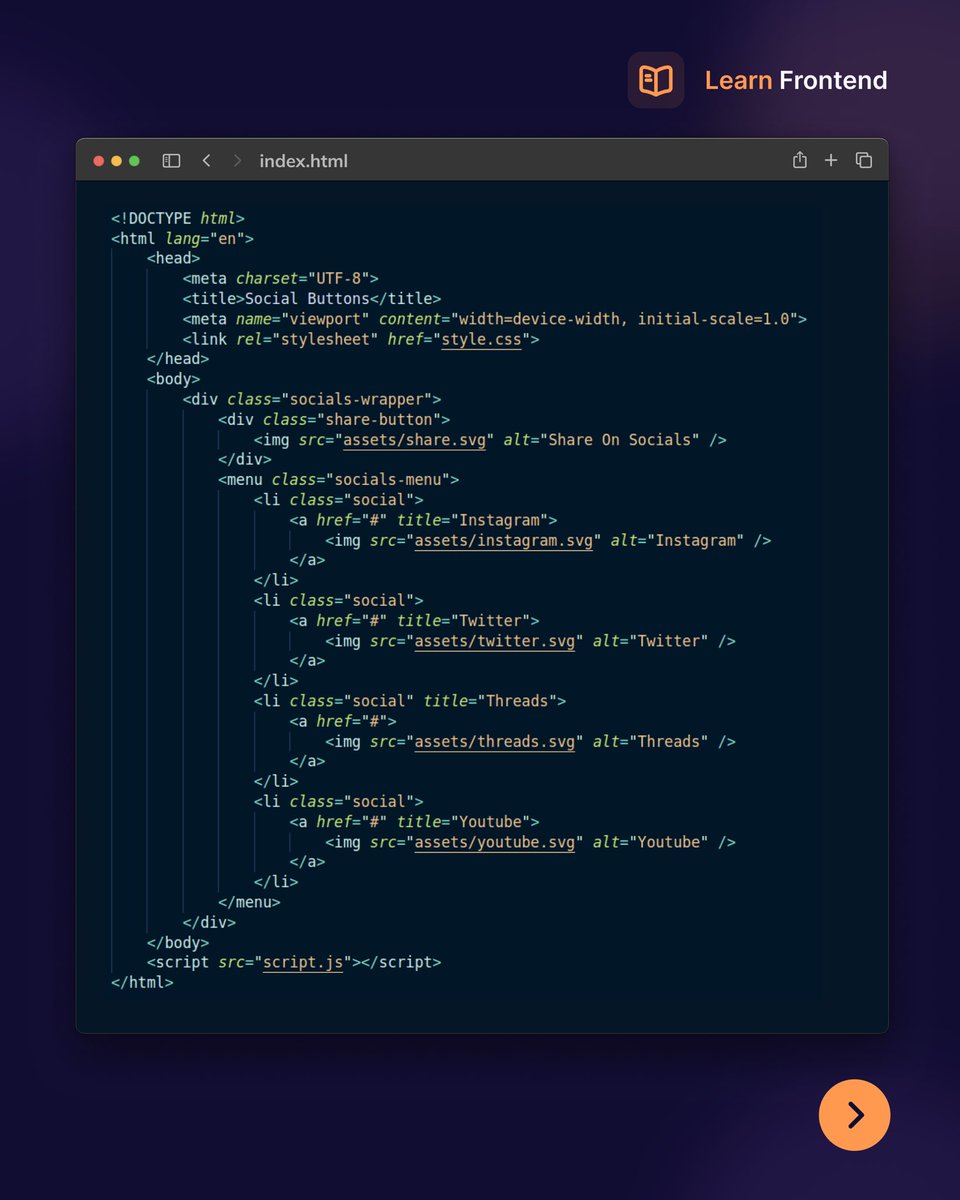Click the tab overview icon
Image resolution: width=960 pixels, height=1200 pixels.
(x=863, y=160)
